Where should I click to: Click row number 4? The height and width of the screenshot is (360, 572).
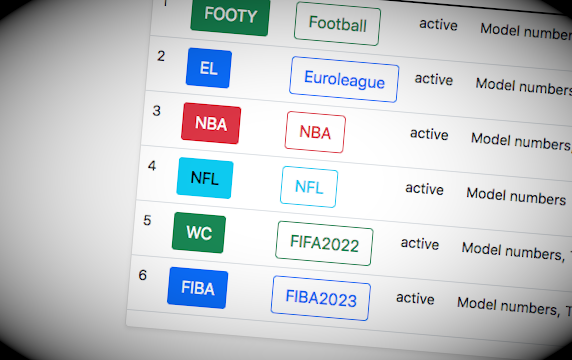(152, 166)
